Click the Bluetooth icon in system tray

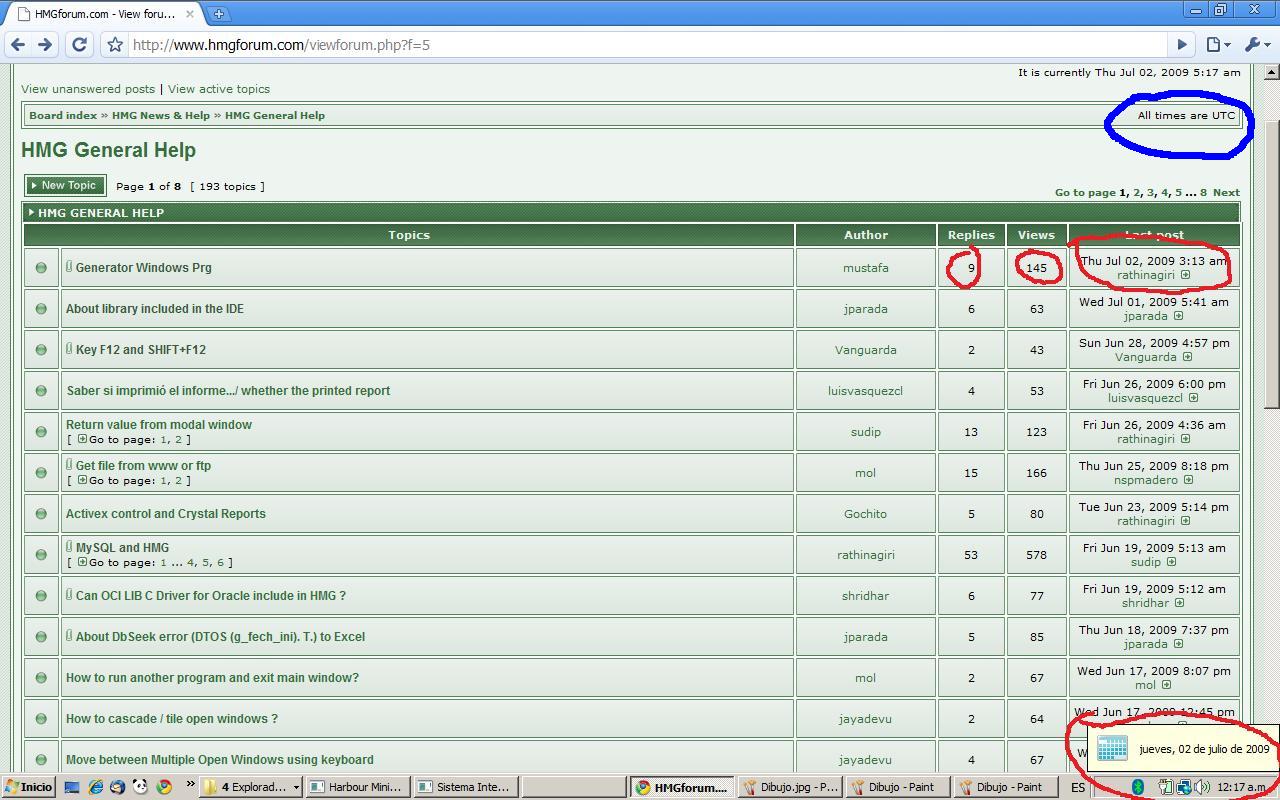[x=1137, y=787]
